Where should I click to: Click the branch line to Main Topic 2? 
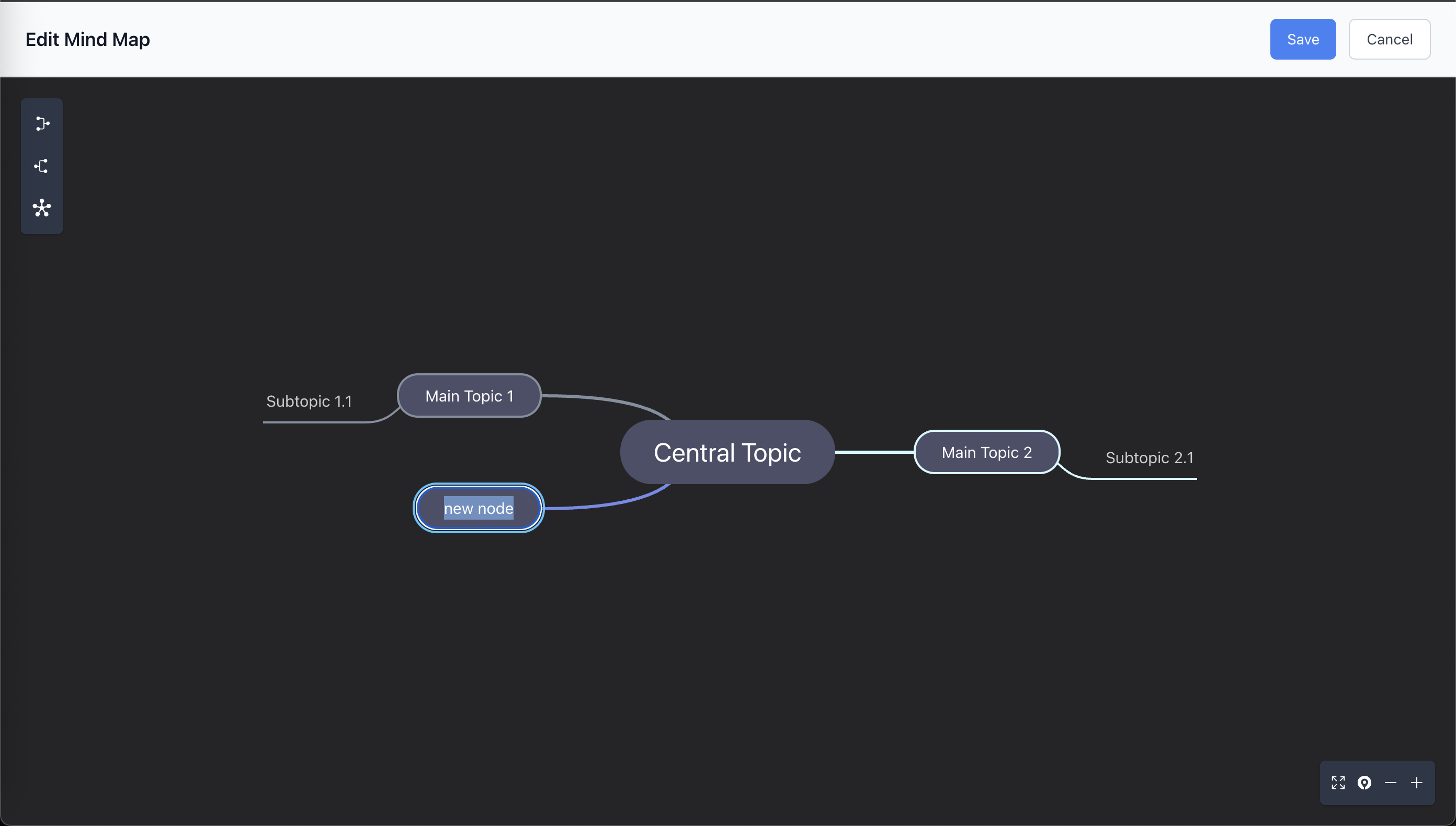[874, 452]
